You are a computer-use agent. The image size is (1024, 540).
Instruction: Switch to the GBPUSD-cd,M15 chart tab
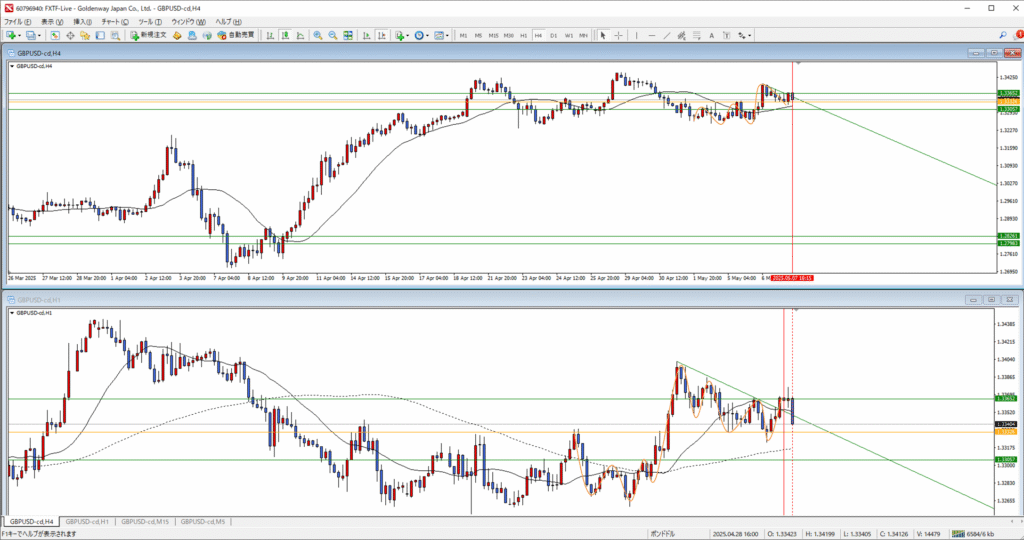pyautogui.click(x=145, y=522)
